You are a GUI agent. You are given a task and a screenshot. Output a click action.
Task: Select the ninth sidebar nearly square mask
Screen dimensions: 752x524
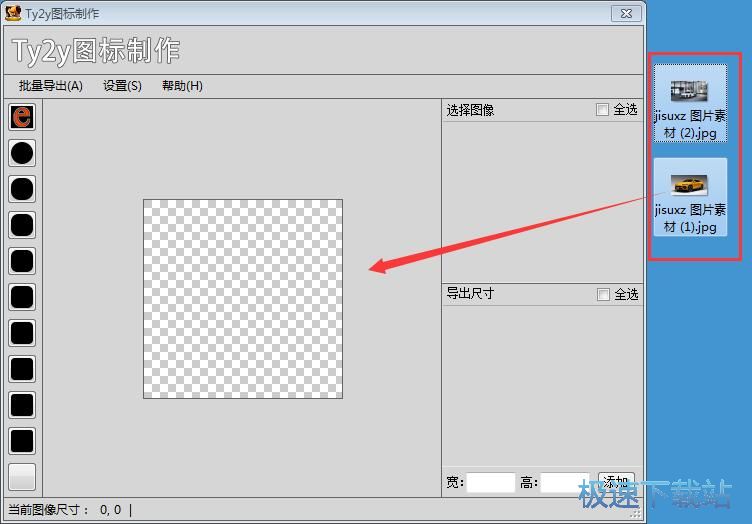(22, 405)
